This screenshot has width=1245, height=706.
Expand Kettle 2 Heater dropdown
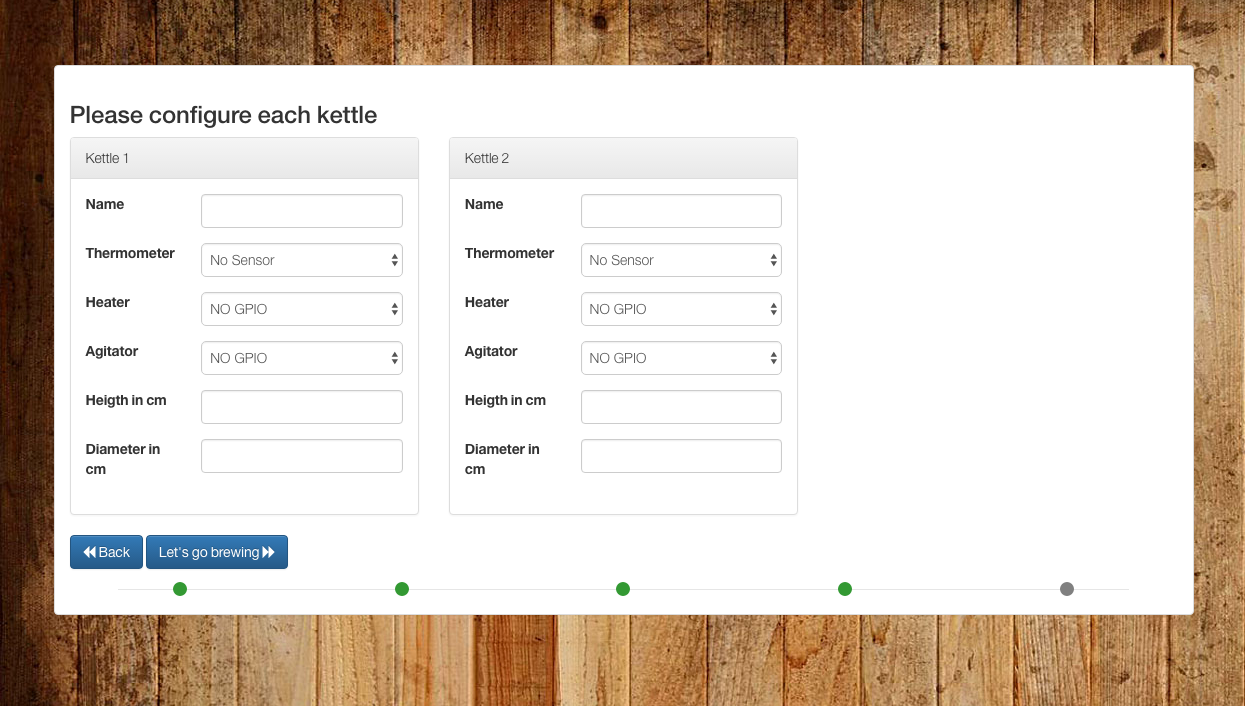(x=680, y=309)
